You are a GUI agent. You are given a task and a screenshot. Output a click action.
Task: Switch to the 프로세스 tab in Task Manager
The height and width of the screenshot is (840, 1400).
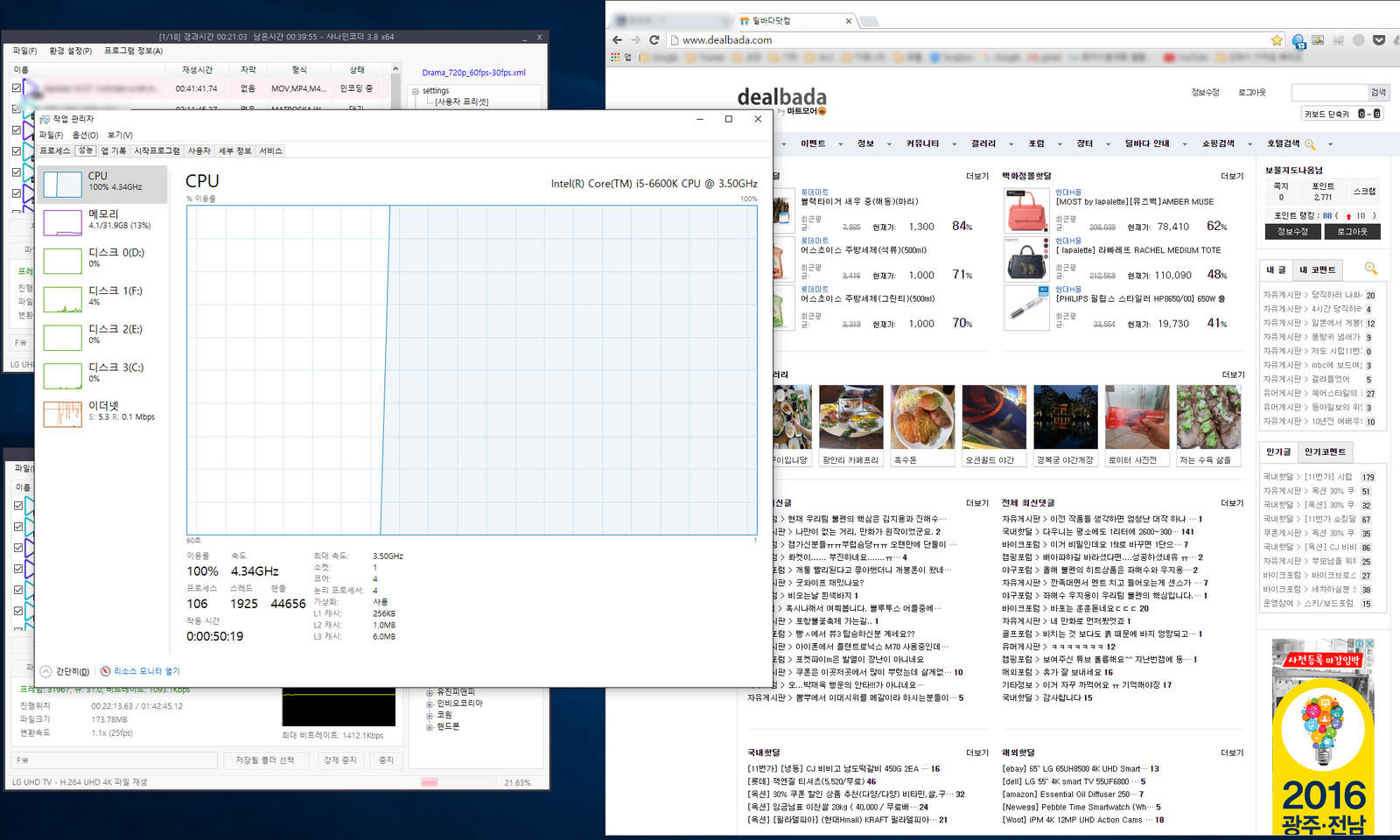tap(55, 150)
